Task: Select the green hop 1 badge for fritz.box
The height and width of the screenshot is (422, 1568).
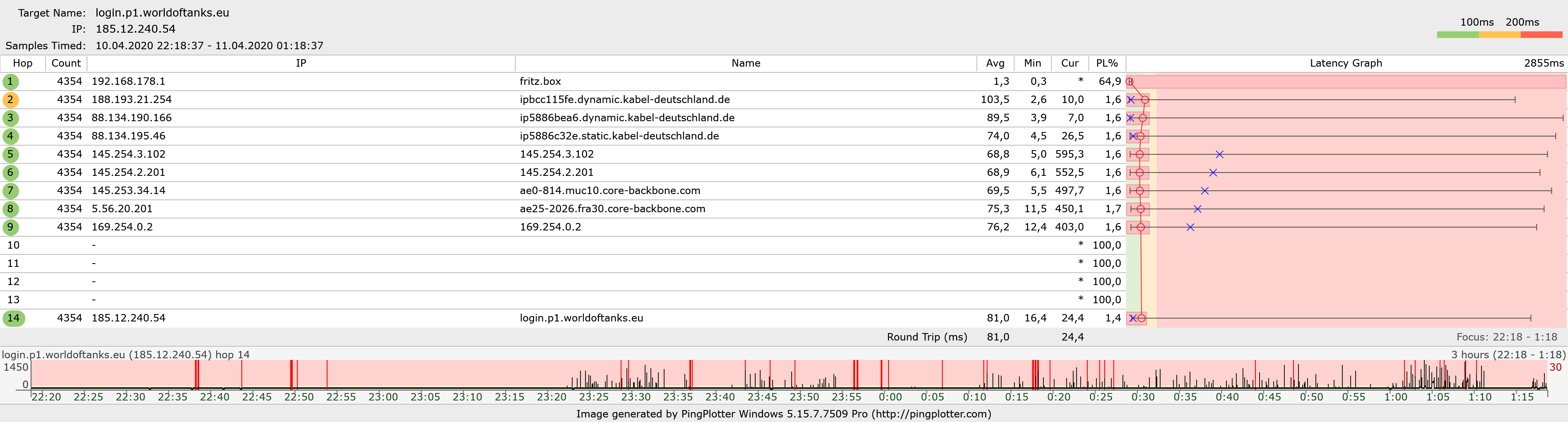Action: (x=10, y=81)
